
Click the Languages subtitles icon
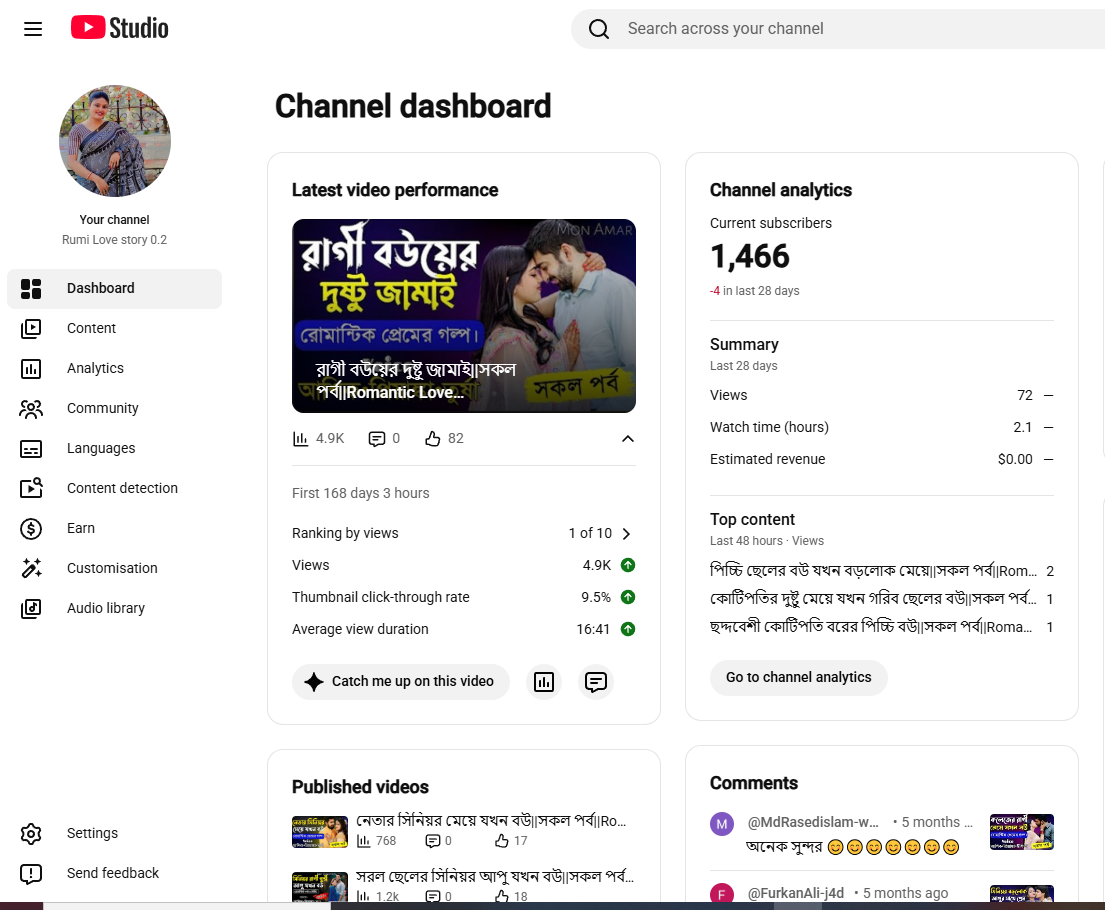click(x=31, y=449)
